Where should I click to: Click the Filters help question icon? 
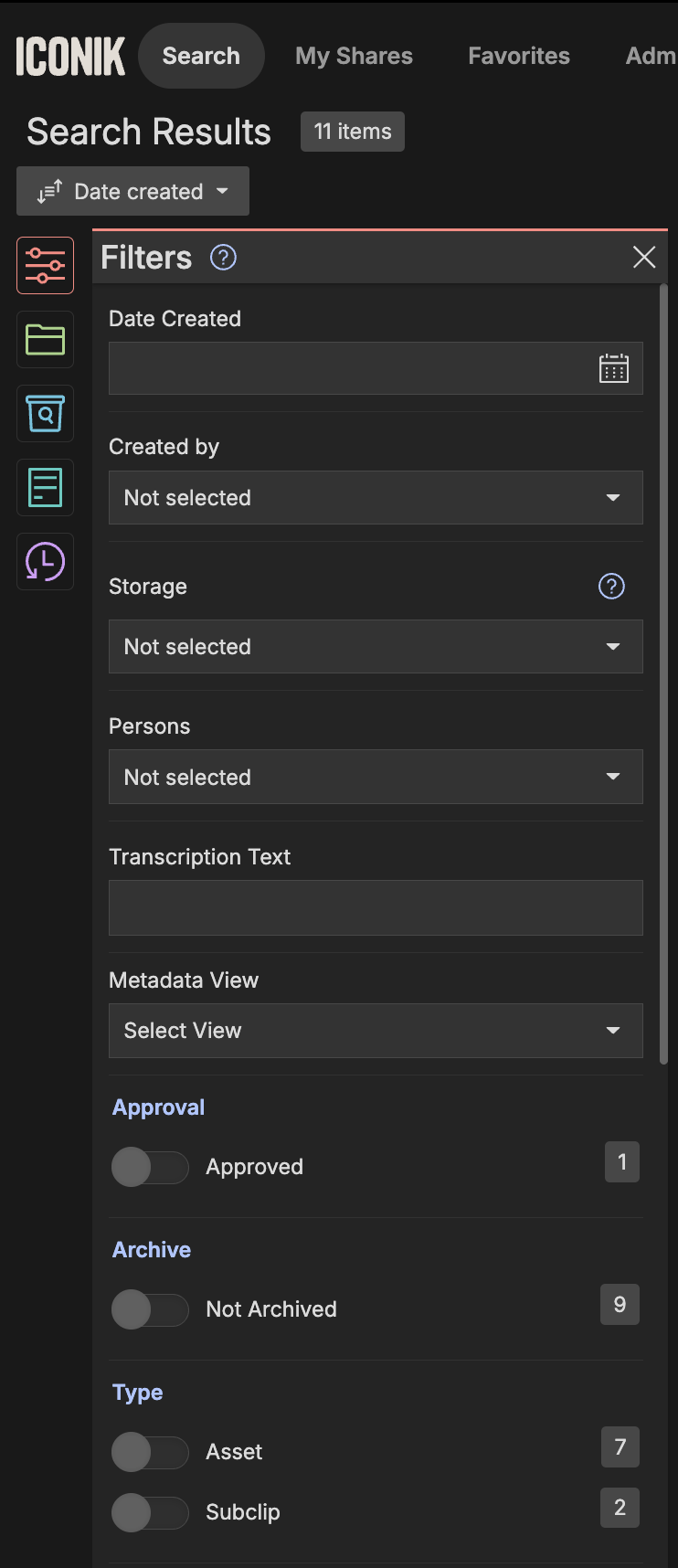(223, 258)
